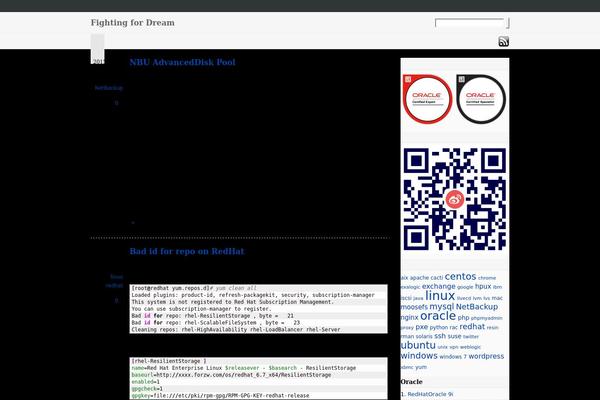Select the moosefs tag in the cloud
Viewport: 600px width, 400px height.
pyautogui.click(x=414, y=307)
